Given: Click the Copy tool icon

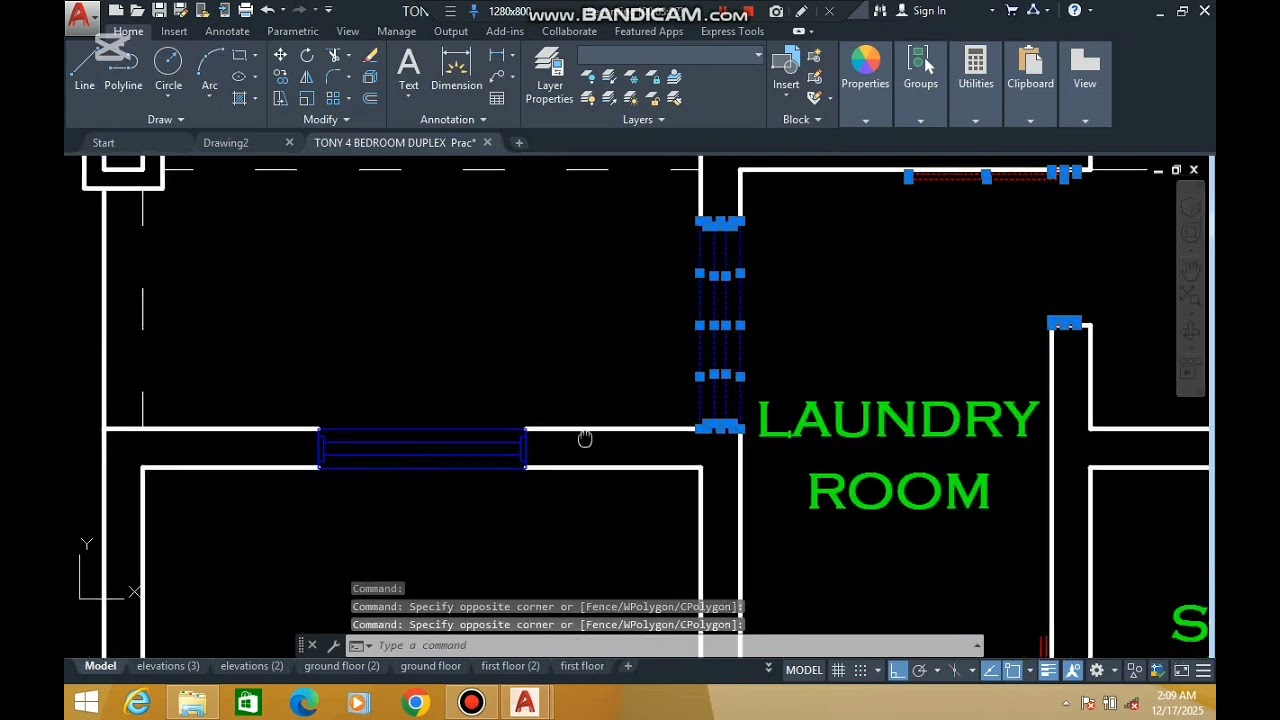Looking at the screenshot, I should (x=280, y=77).
